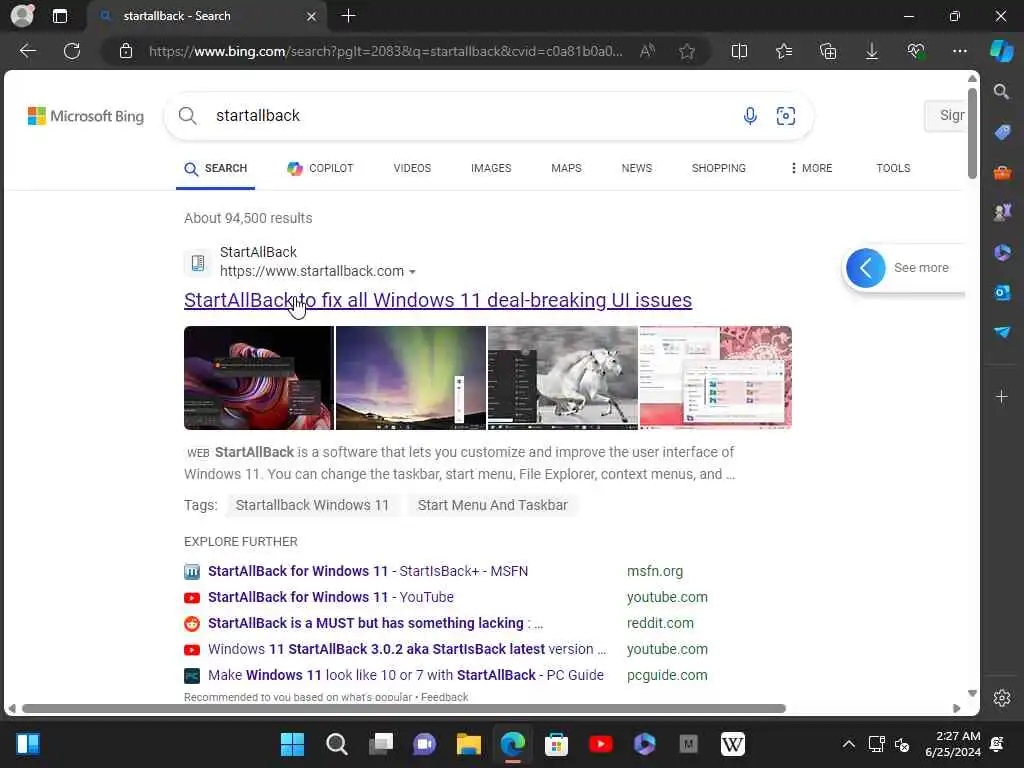Open File Explorer from taskbar
Screen dimensions: 1024x768
point(468,744)
